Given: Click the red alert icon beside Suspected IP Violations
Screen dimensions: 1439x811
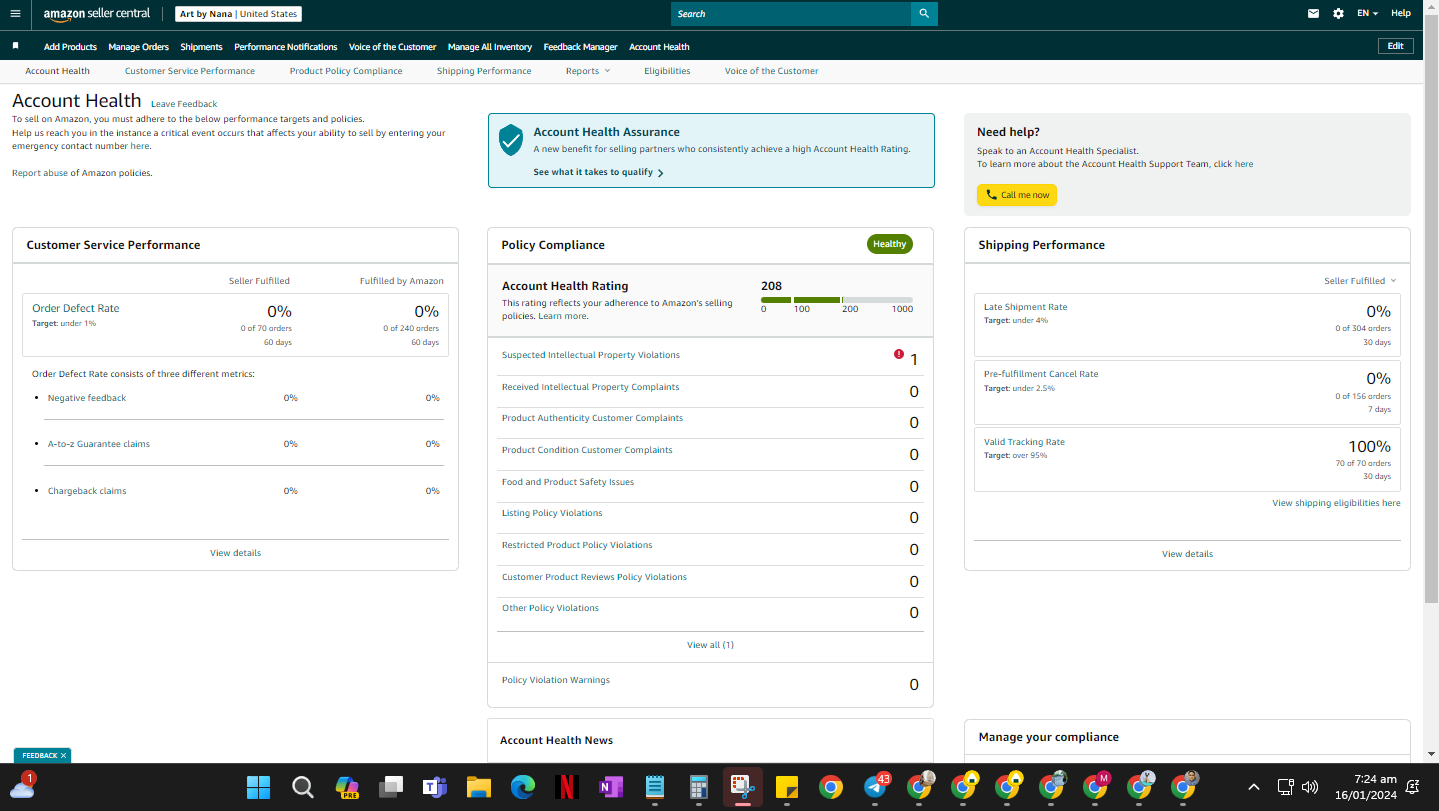Looking at the screenshot, I should click(898, 354).
